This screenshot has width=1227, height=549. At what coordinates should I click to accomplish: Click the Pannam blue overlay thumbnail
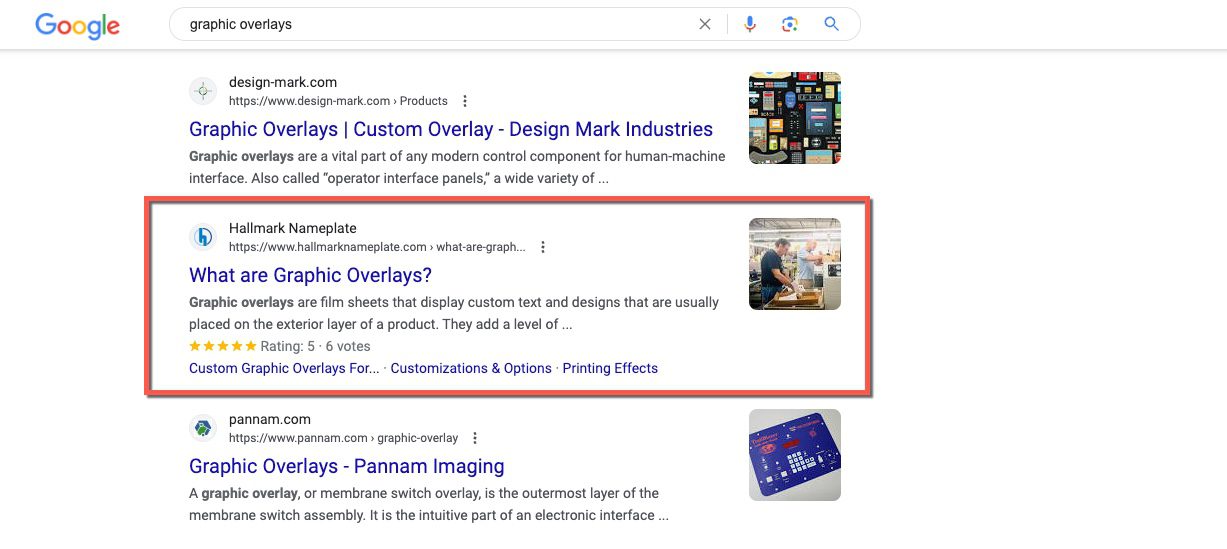[x=795, y=455]
